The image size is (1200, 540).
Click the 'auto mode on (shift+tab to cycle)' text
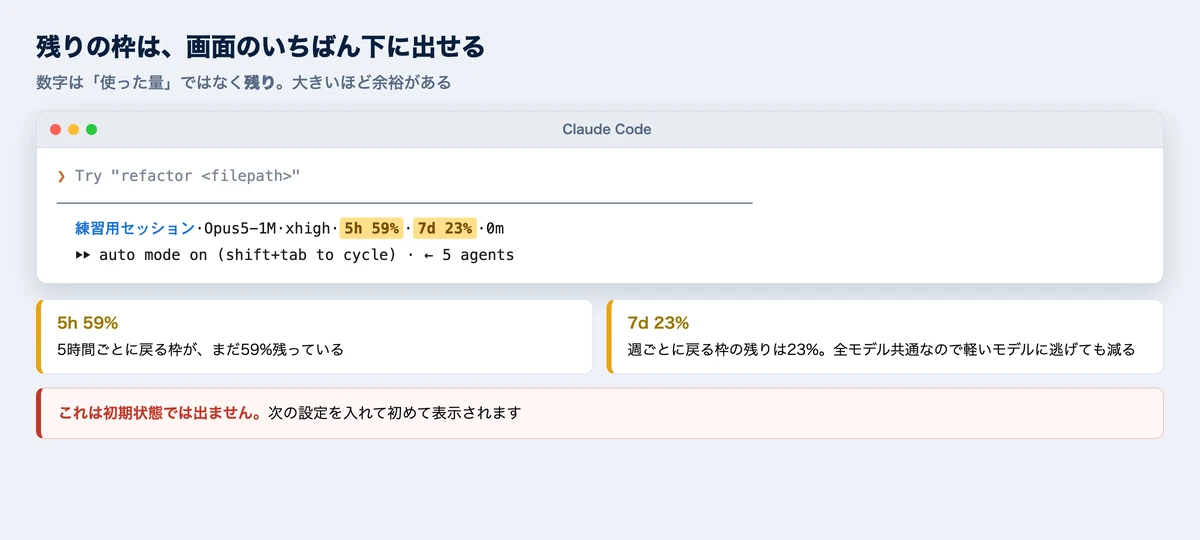coord(248,255)
